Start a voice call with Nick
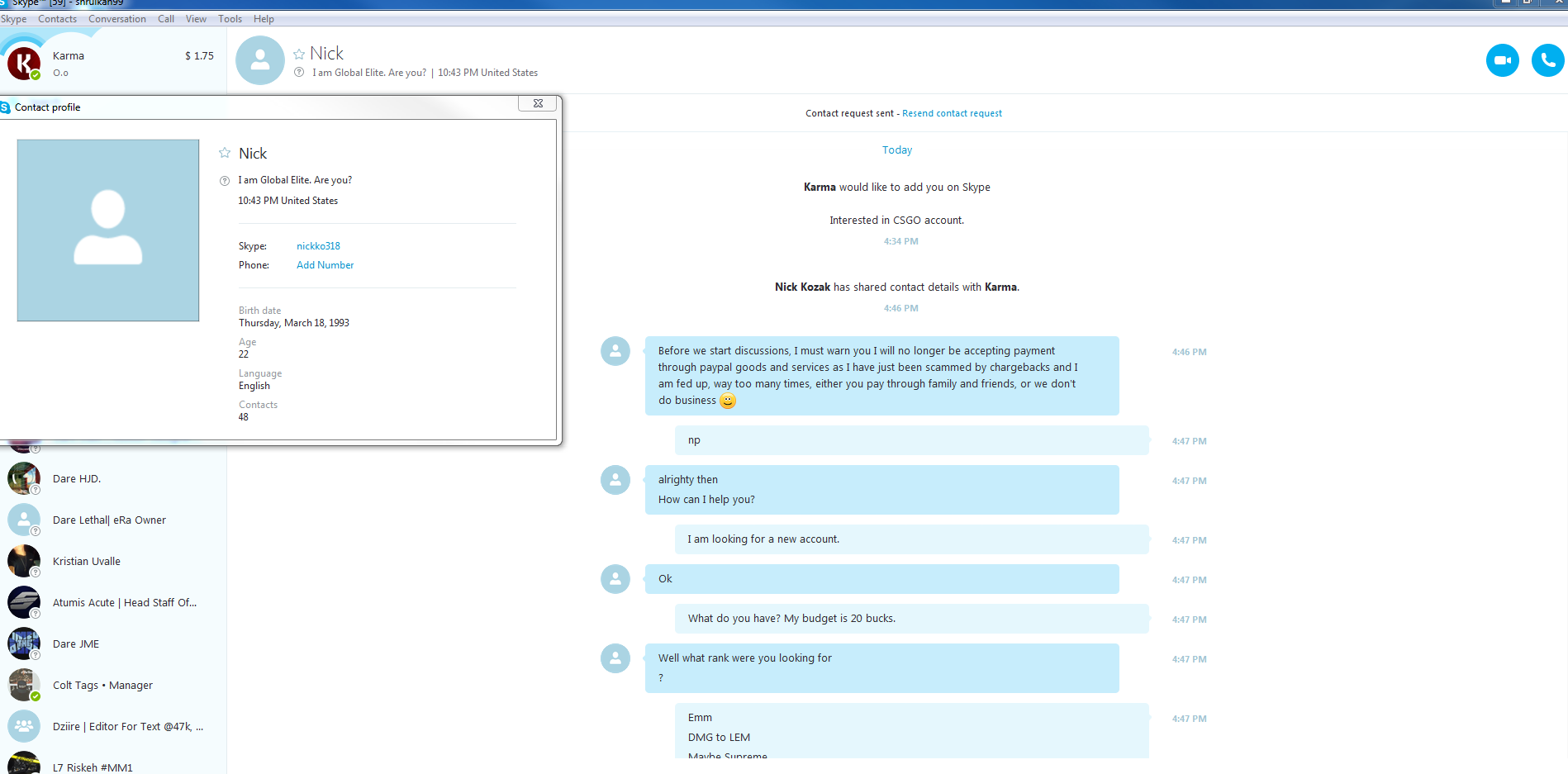The height and width of the screenshot is (774, 1568). pyautogui.click(x=1547, y=60)
